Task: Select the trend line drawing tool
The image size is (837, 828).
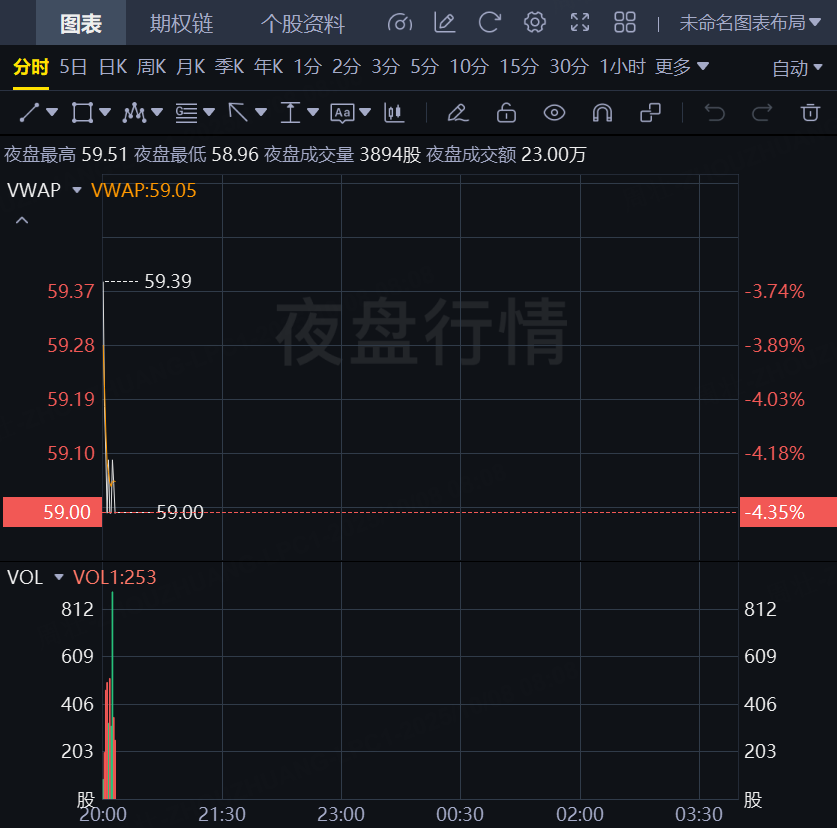Action: [29, 113]
